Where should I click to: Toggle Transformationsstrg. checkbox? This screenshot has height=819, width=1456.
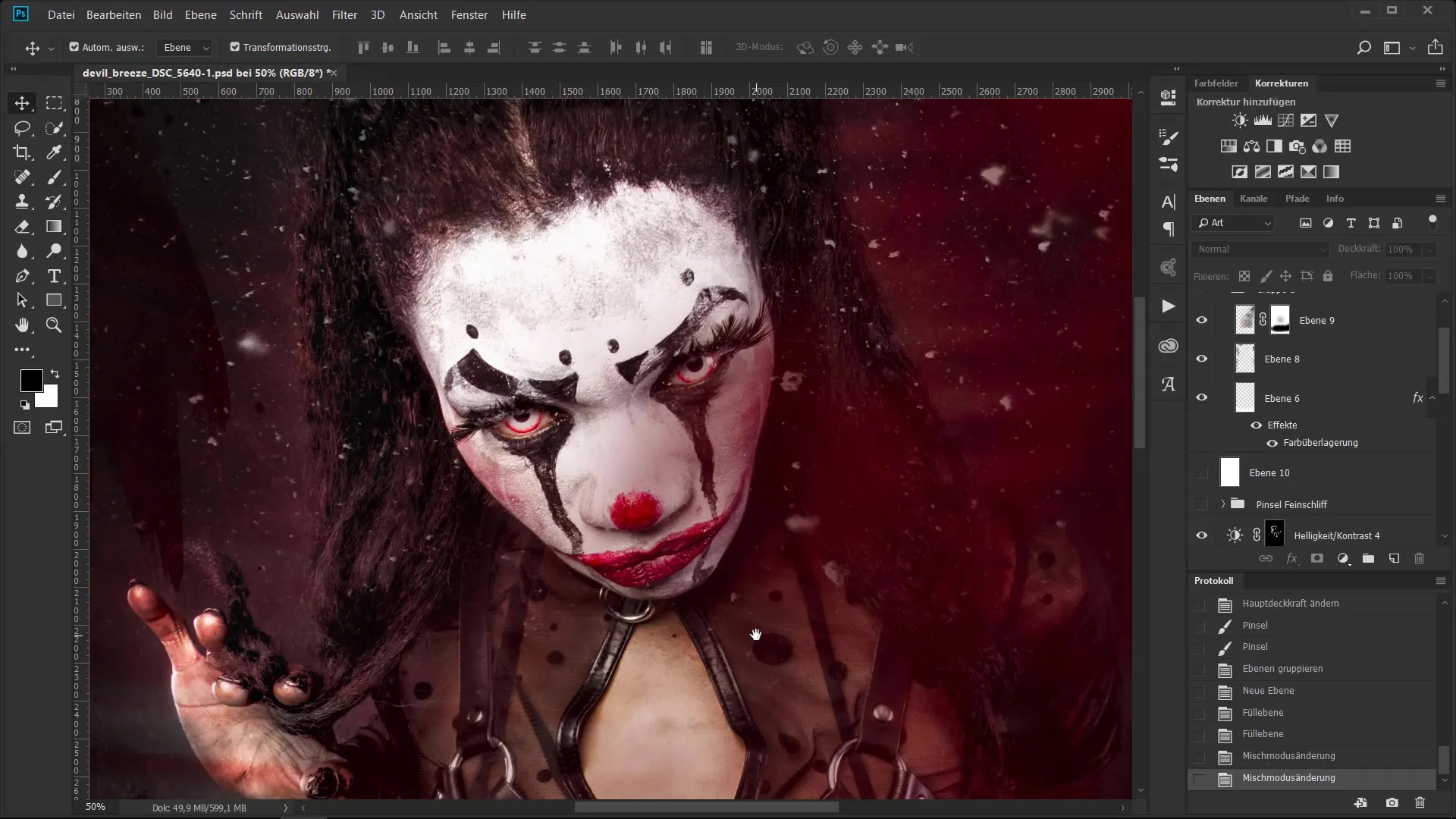pos(235,47)
